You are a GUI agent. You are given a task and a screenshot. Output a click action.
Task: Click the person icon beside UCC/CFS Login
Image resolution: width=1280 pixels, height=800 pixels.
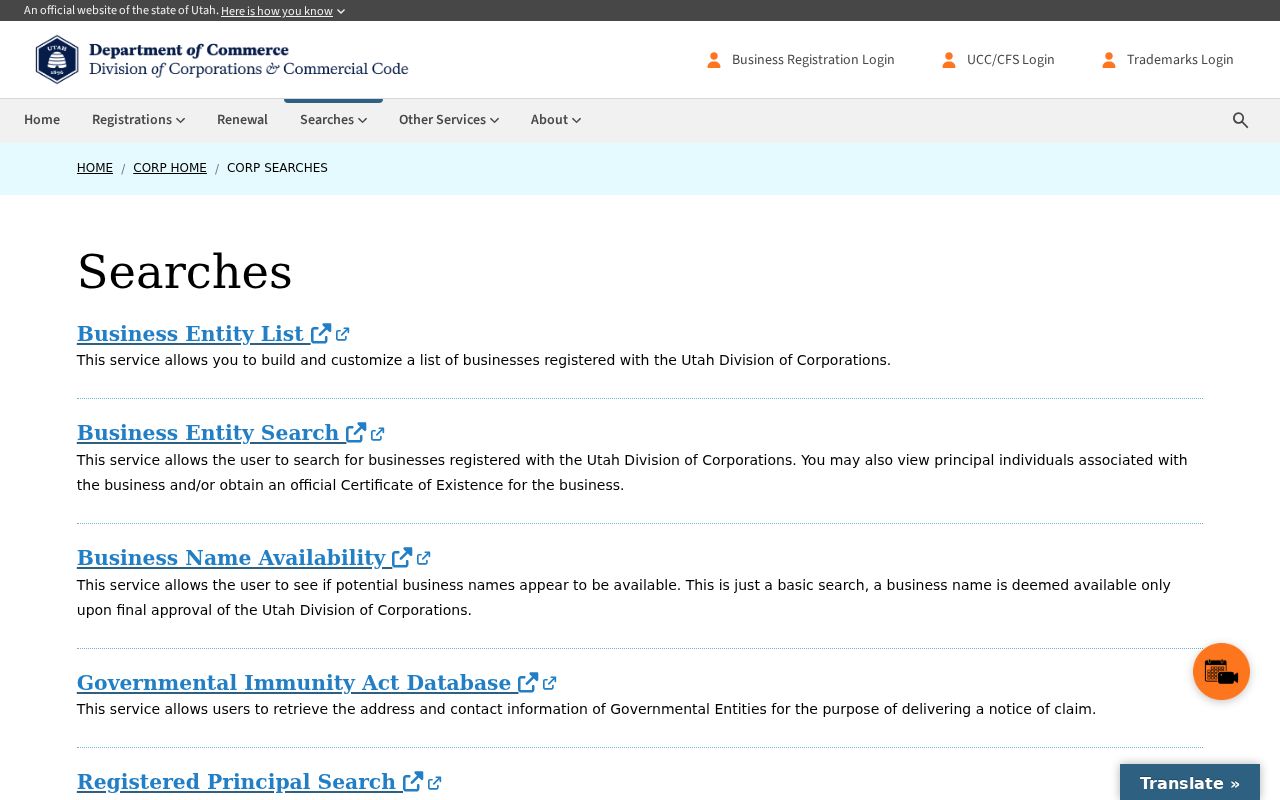click(x=949, y=60)
